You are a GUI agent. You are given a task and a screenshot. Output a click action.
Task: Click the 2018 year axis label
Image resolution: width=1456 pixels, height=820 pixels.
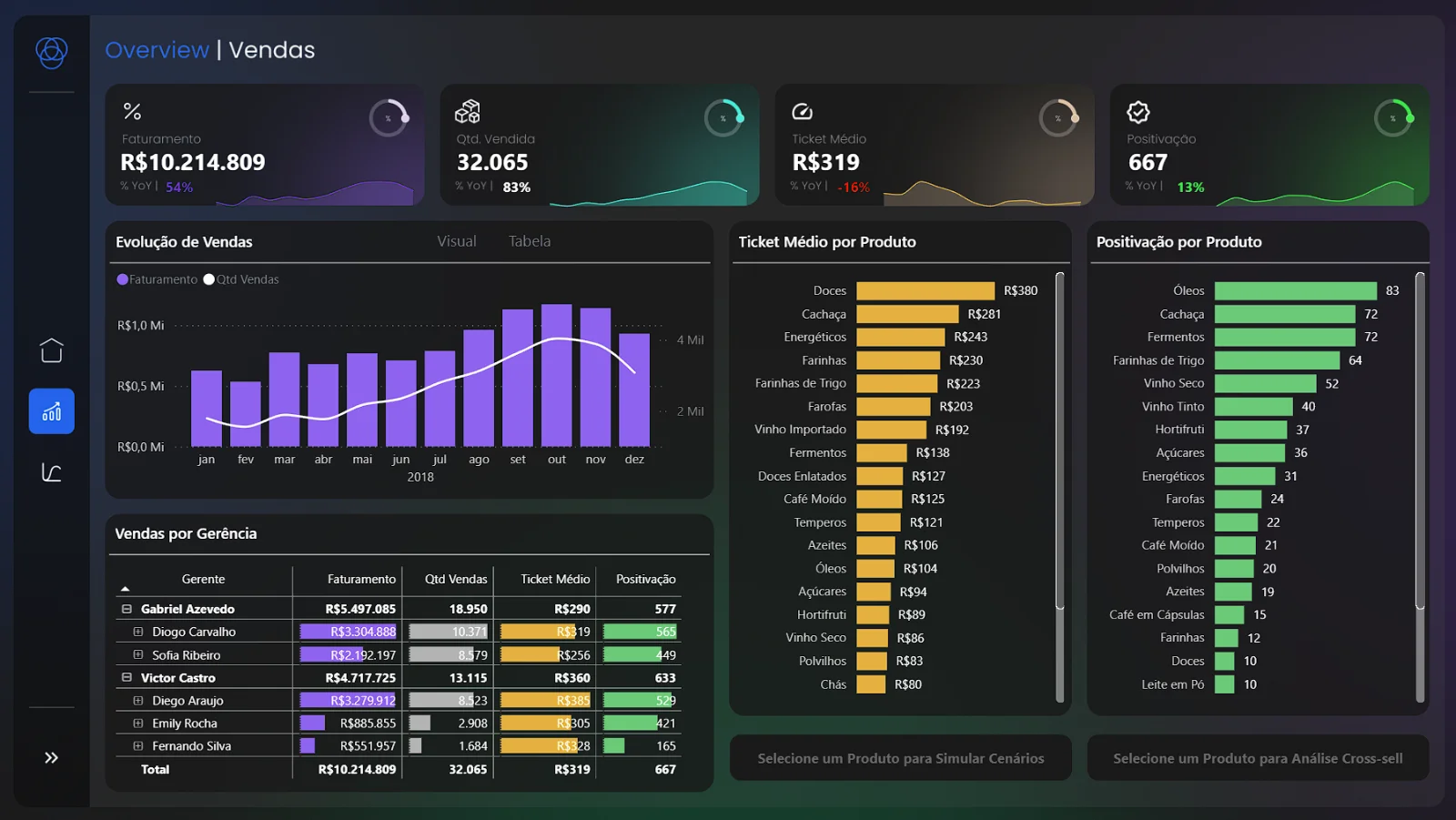(x=420, y=477)
